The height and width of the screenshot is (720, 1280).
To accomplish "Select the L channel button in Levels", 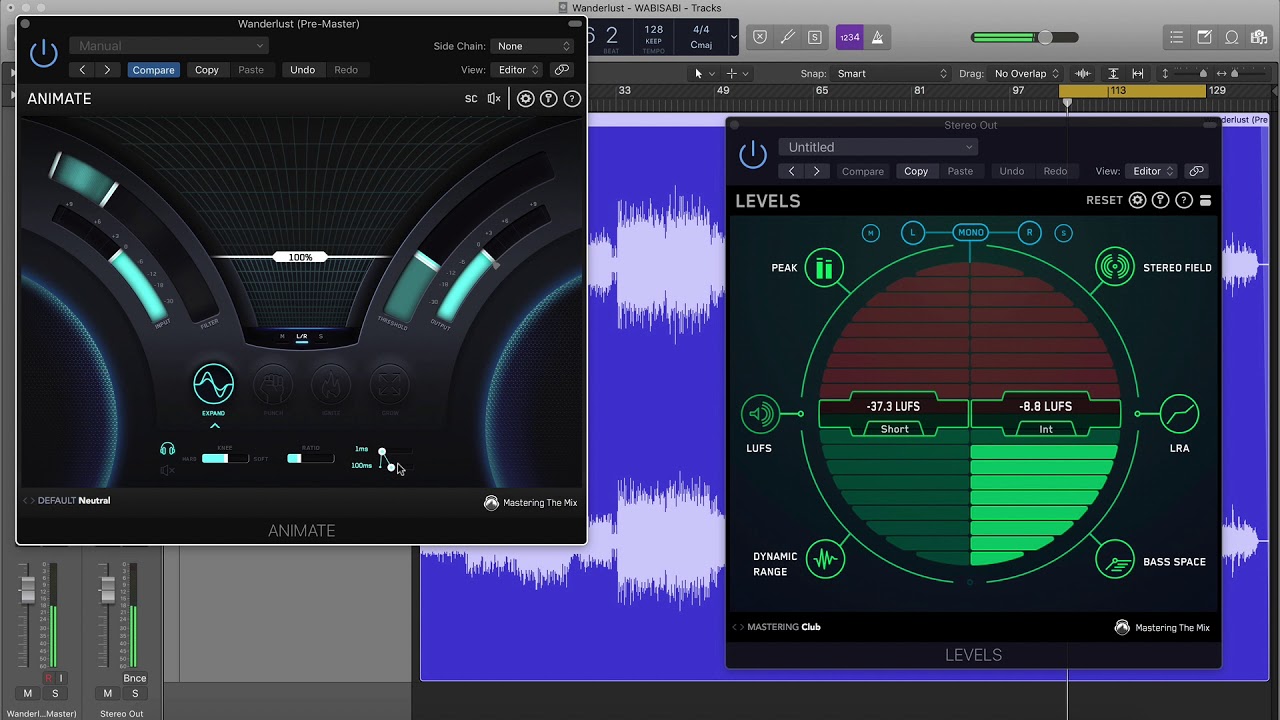I will [912, 232].
